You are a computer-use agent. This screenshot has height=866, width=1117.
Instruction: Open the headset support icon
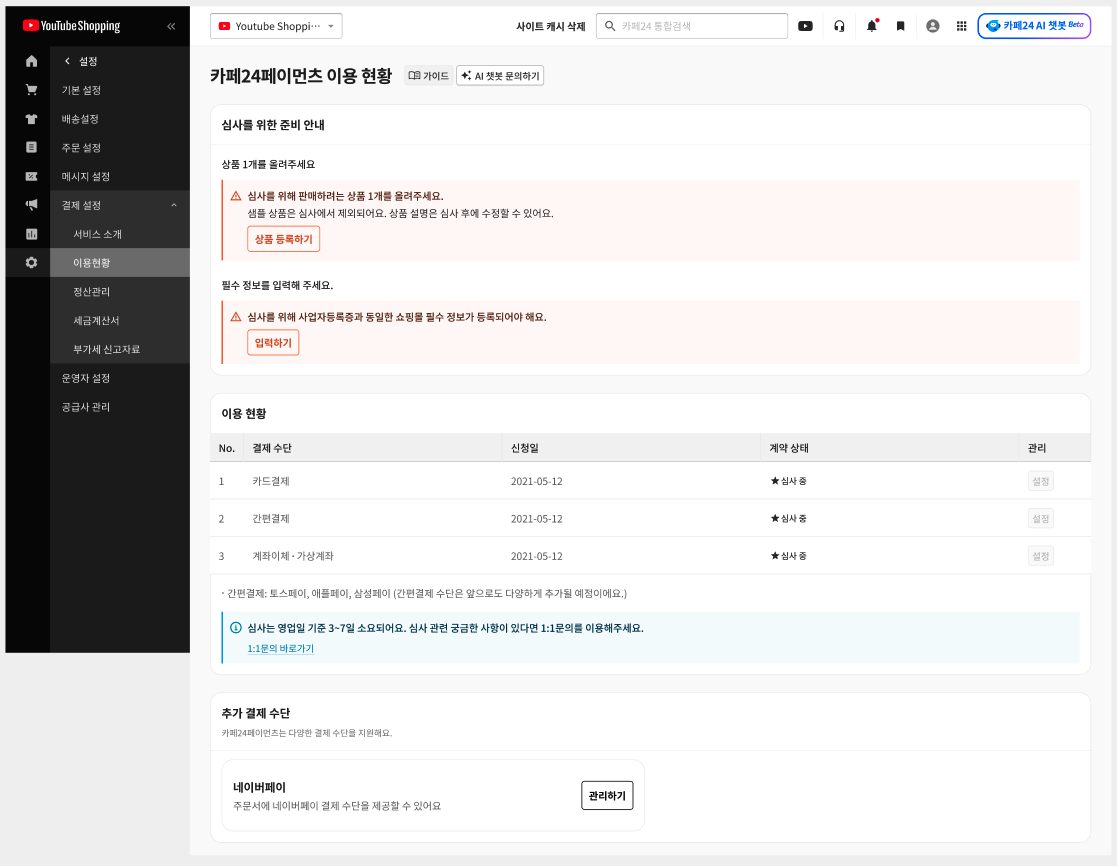pos(839,26)
